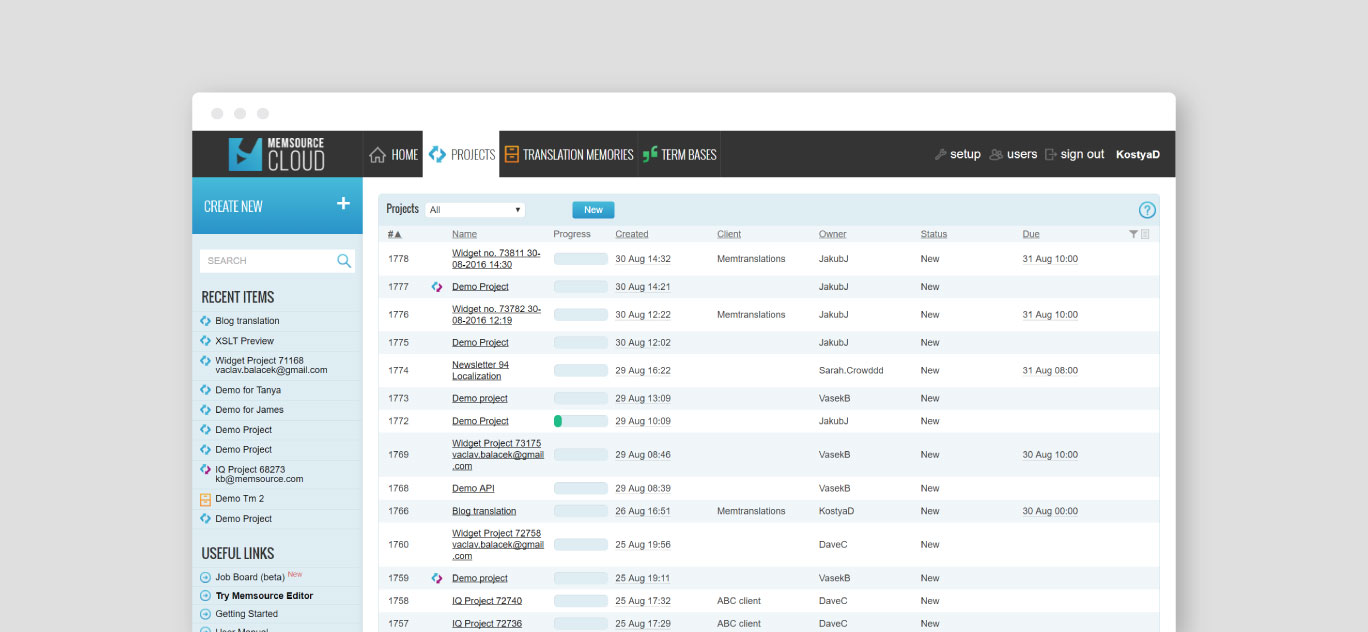Select the Home icon in the navigation bar

point(376,154)
